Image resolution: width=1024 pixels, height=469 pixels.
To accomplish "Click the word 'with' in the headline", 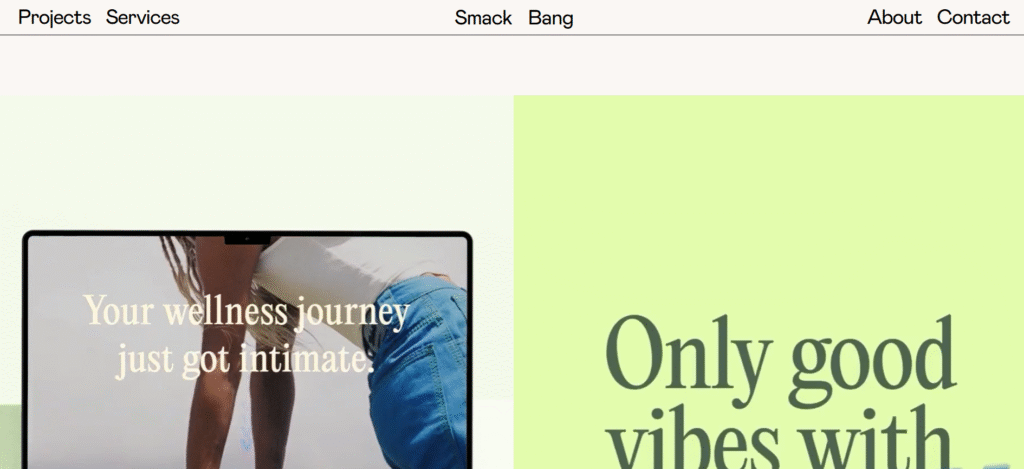I will point(875,438).
